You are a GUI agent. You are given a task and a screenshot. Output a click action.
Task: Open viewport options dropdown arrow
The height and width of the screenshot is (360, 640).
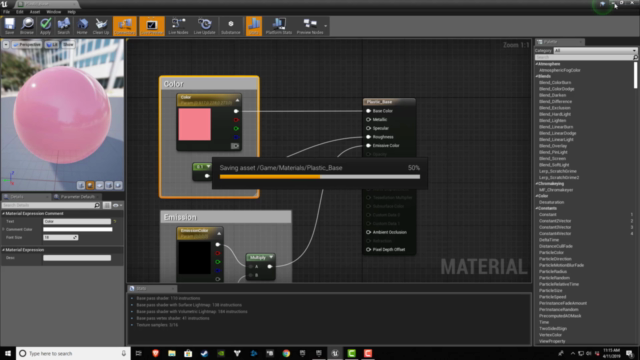(6, 44)
